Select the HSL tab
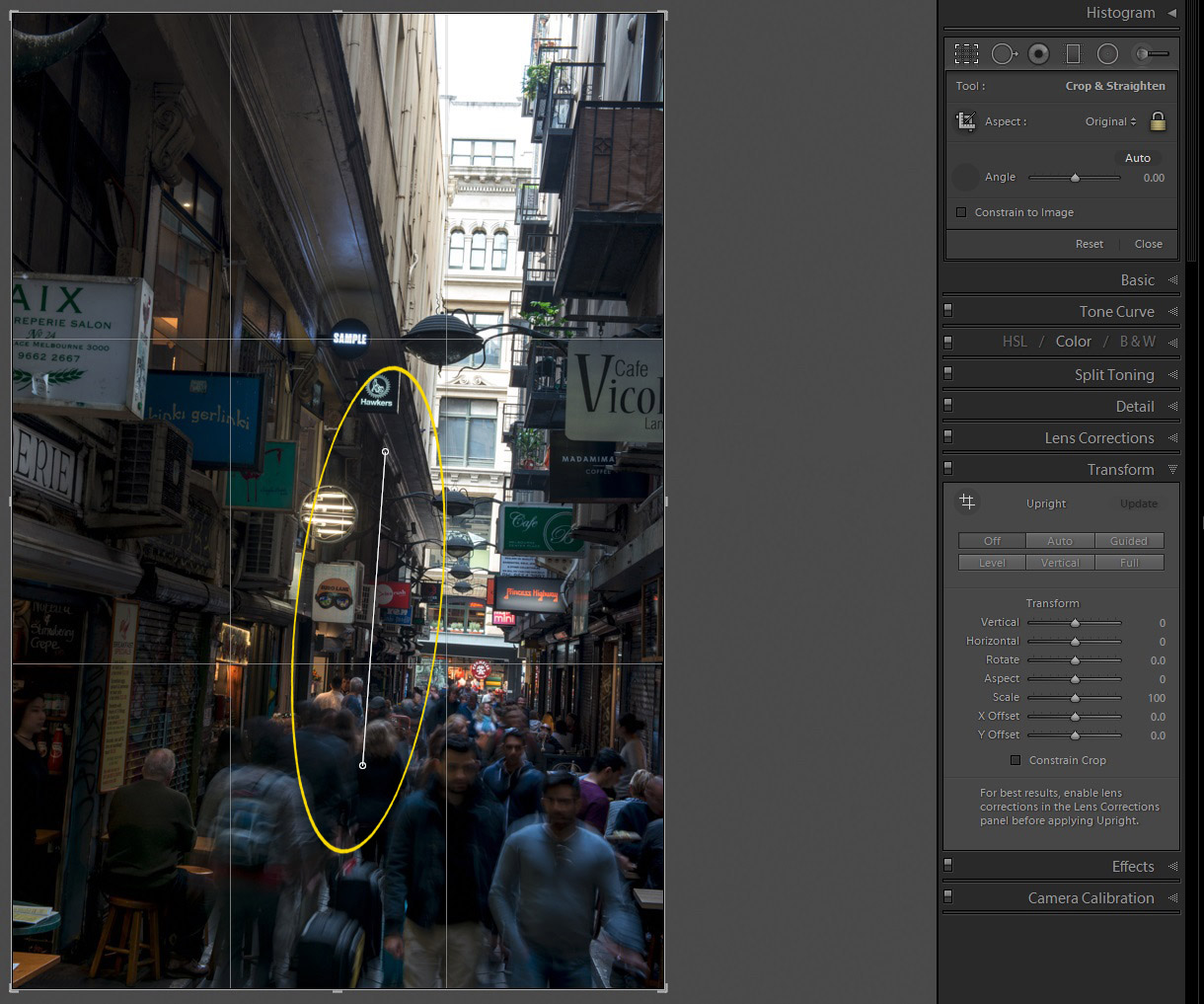 [x=1015, y=342]
